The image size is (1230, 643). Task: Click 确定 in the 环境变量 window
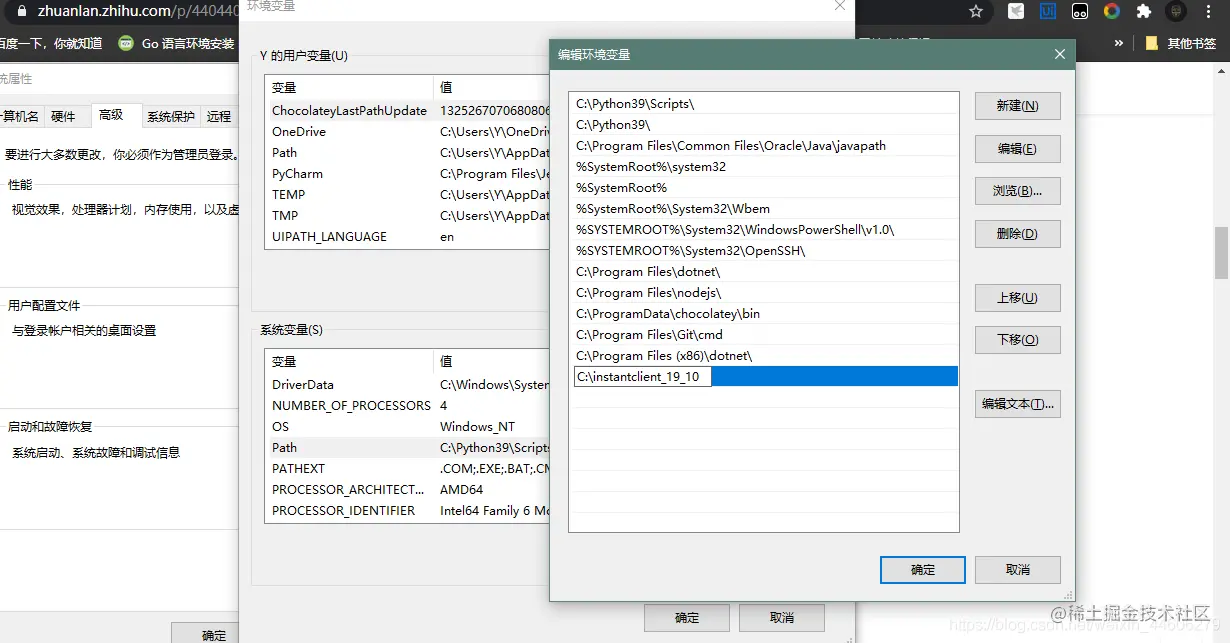click(687, 618)
